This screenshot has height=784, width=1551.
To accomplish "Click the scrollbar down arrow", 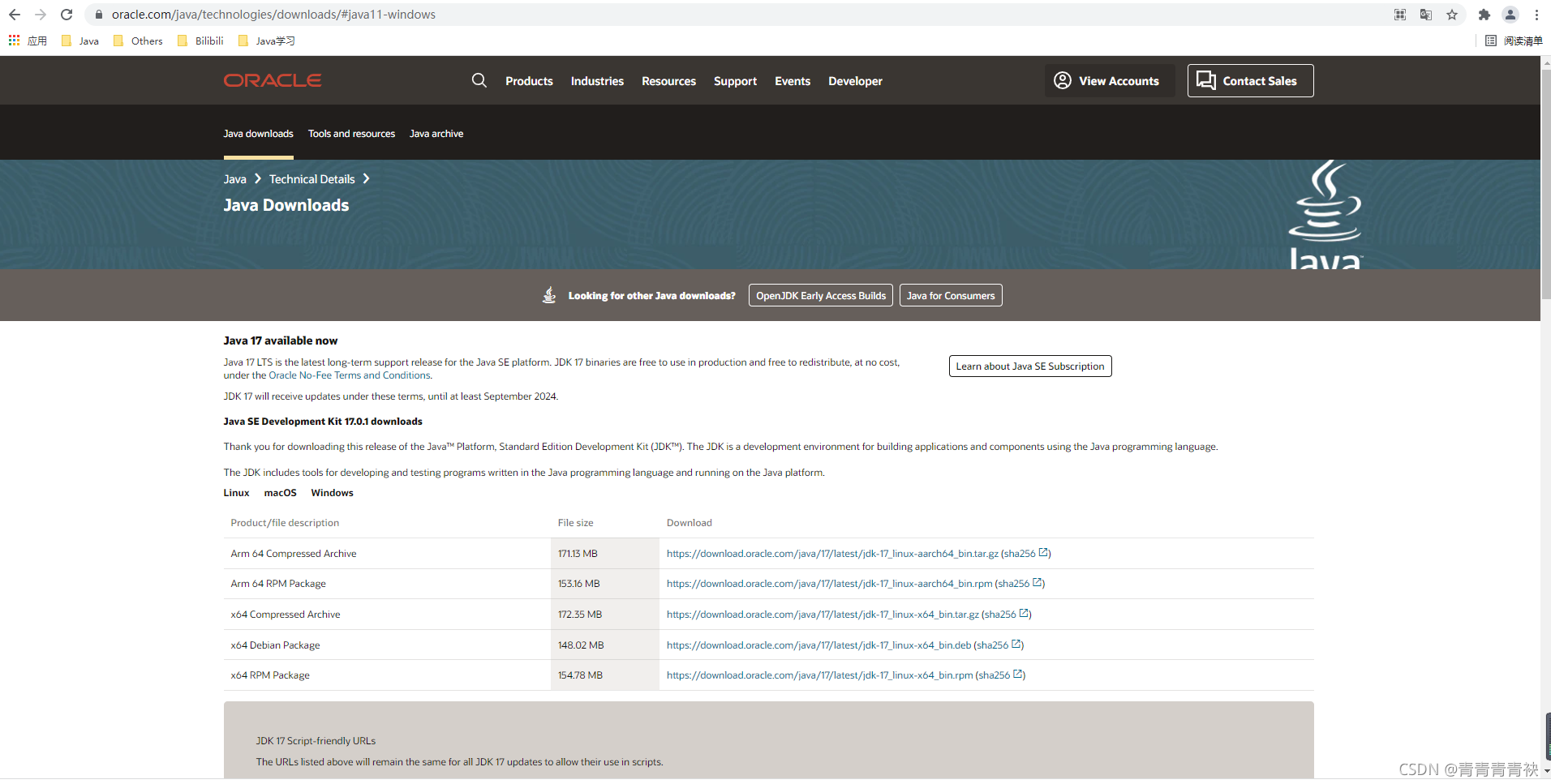I will point(1545,771).
